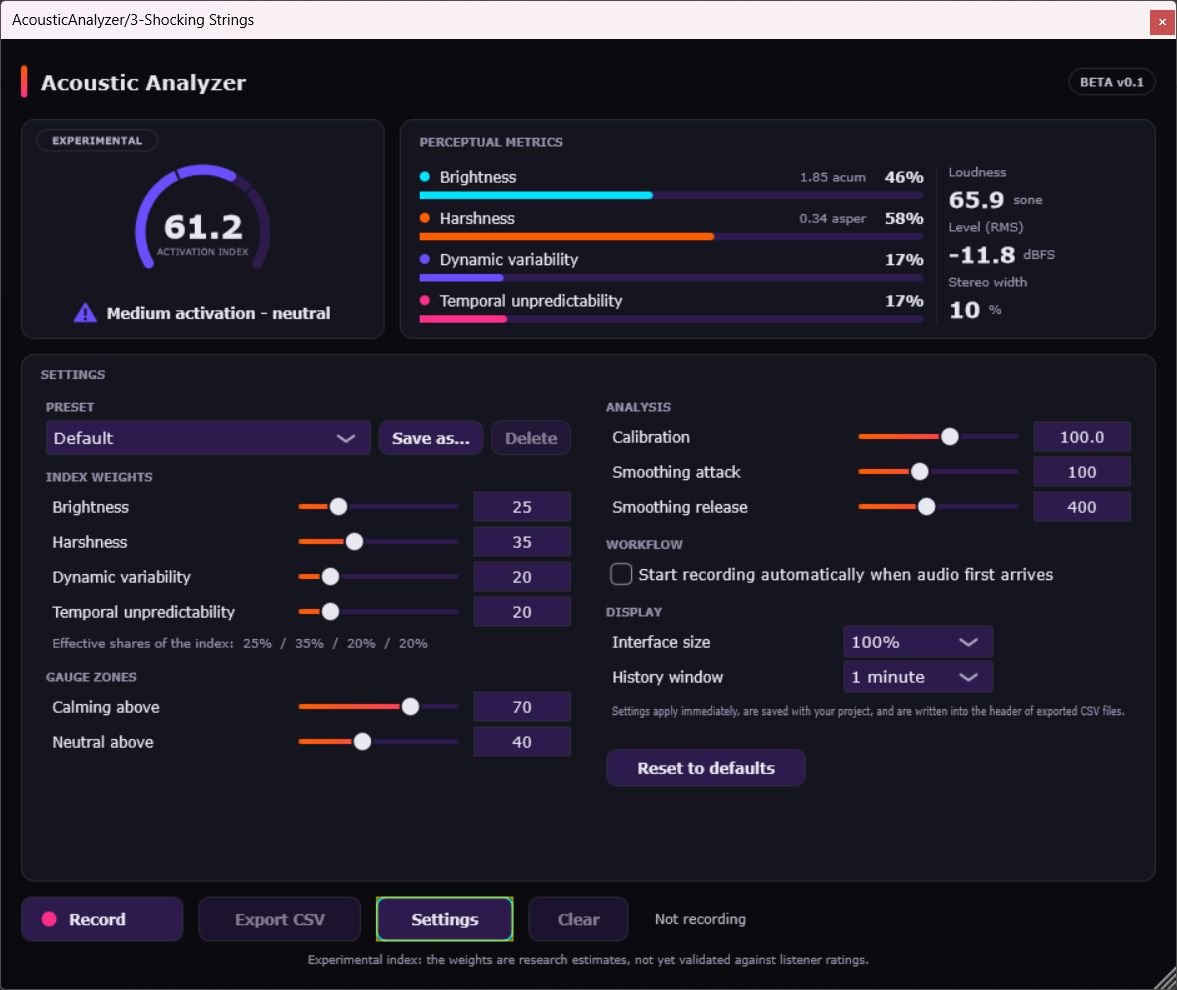Click the '1.85 acum' Brightness reading
Screen dimensions: 1177x990
coord(832,177)
